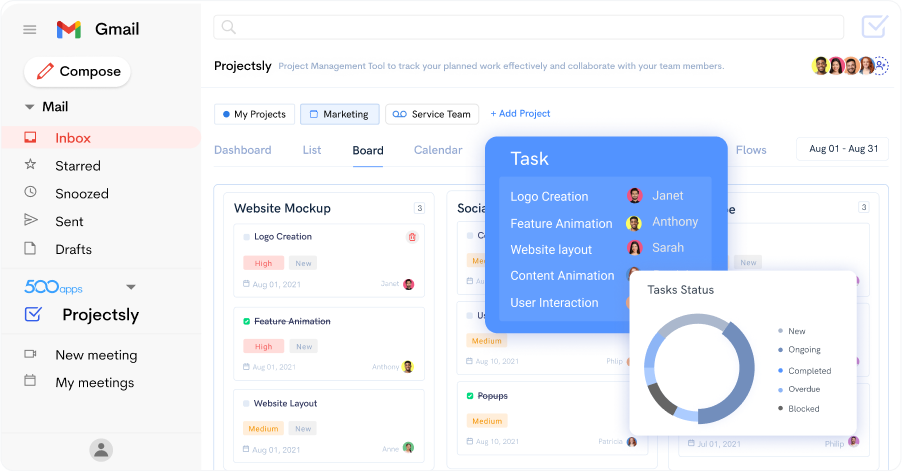Start a New meeting
The width and height of the screenshot is (902, 472).
96,355
